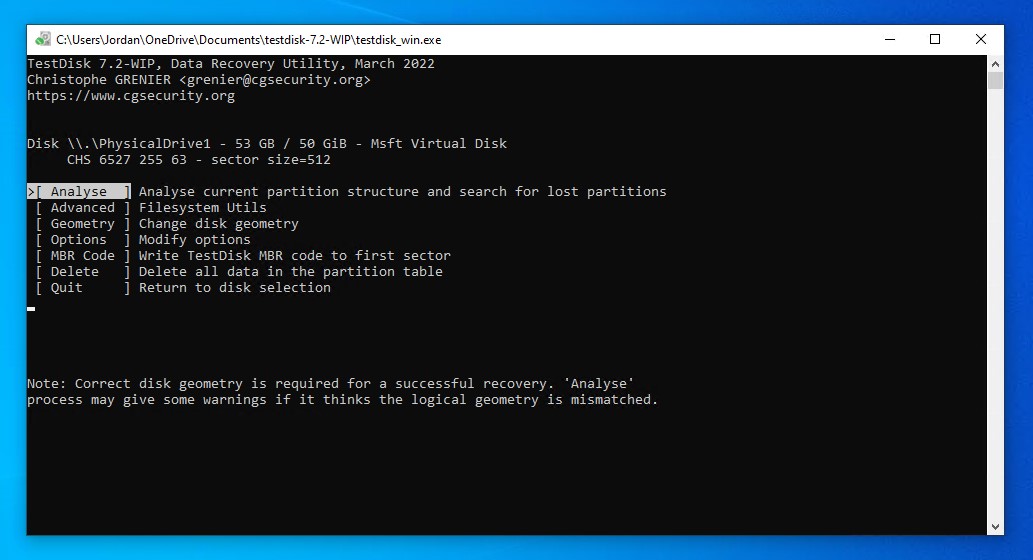
Task: Click the https://www.cgsecurity.org text
Action: click(130, 96)
